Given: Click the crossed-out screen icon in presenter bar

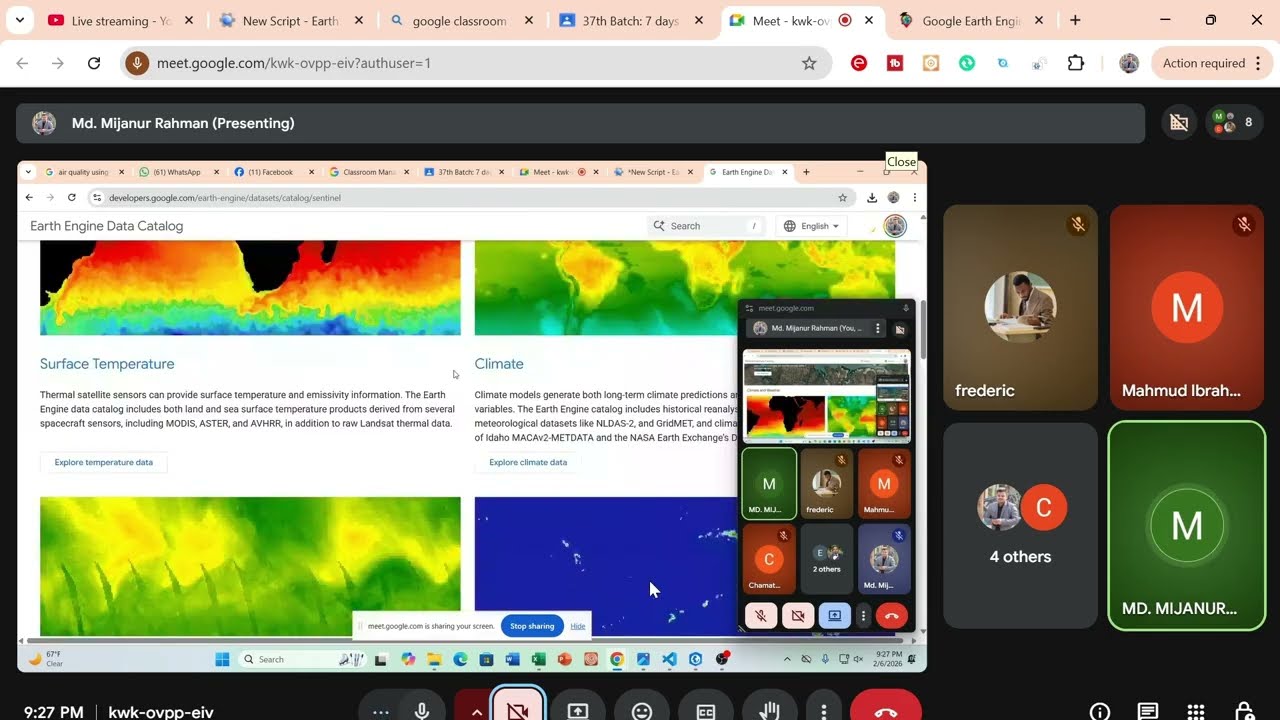Looking at the screenshot, I should pyautogui.click(x=1179, y=122).
